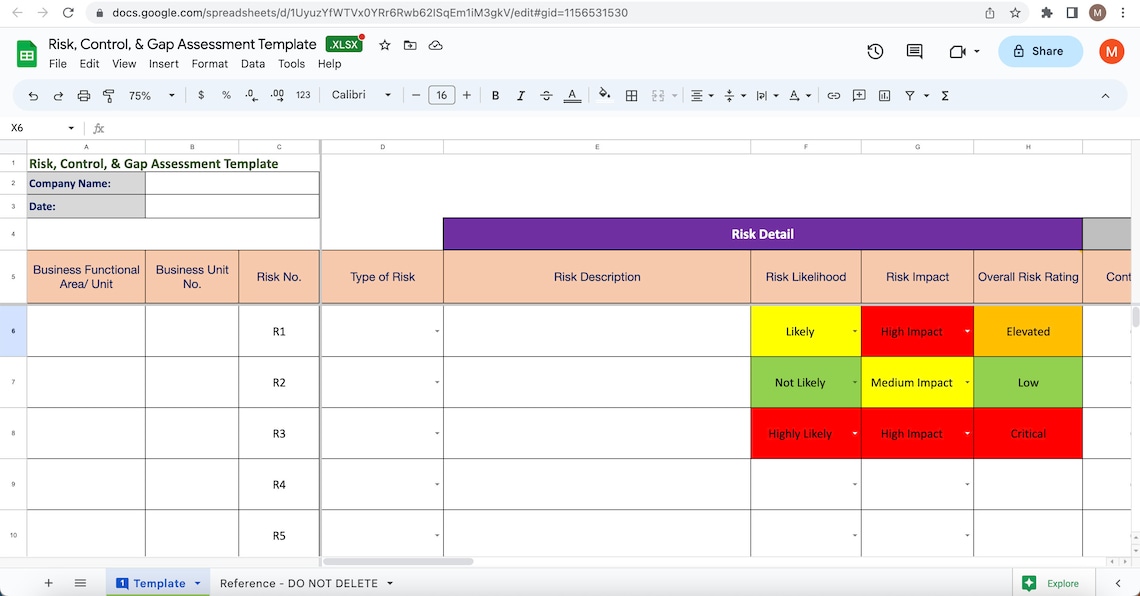
Task: Star this spreadsheet document
Action: tap(385, 45)
